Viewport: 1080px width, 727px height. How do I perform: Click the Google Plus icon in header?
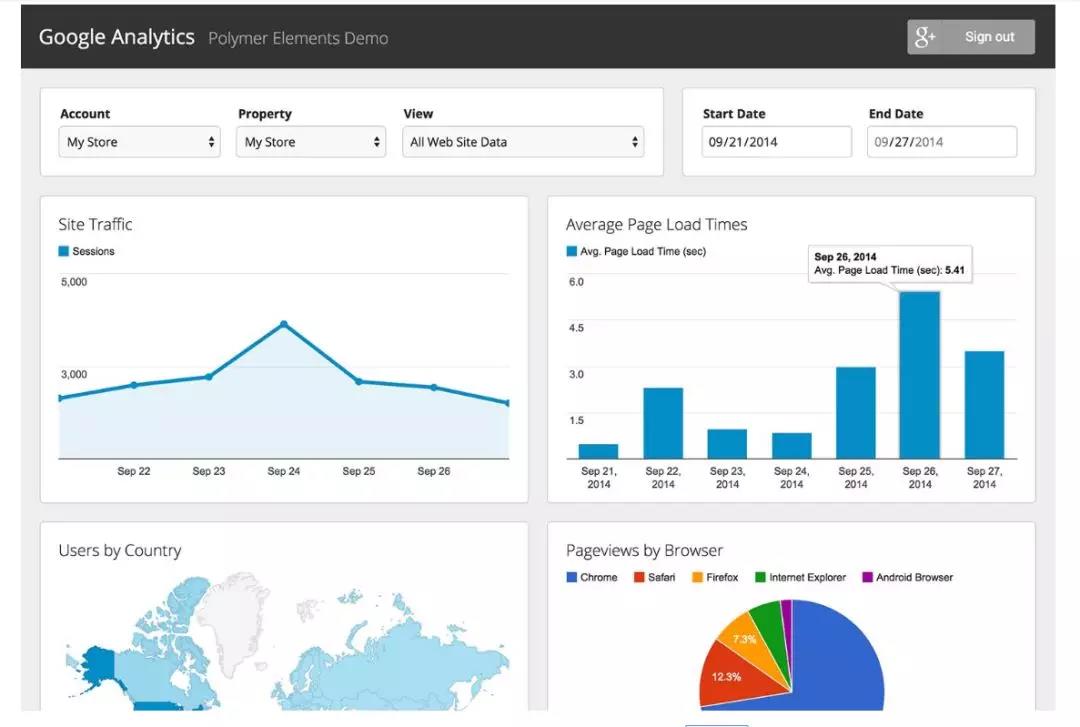[926, 37]
